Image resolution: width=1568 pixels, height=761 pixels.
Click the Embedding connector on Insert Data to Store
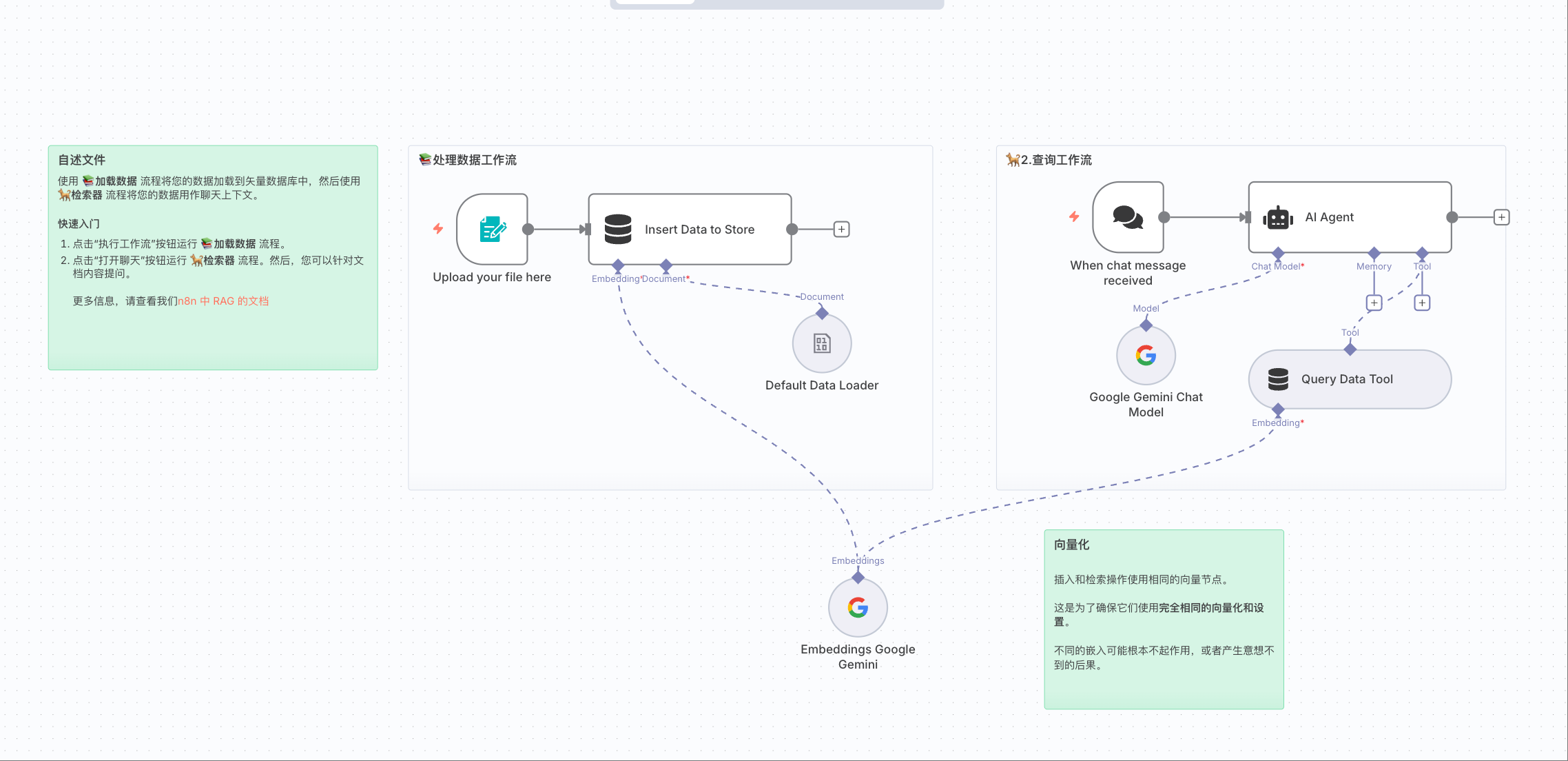click(618, 265)
